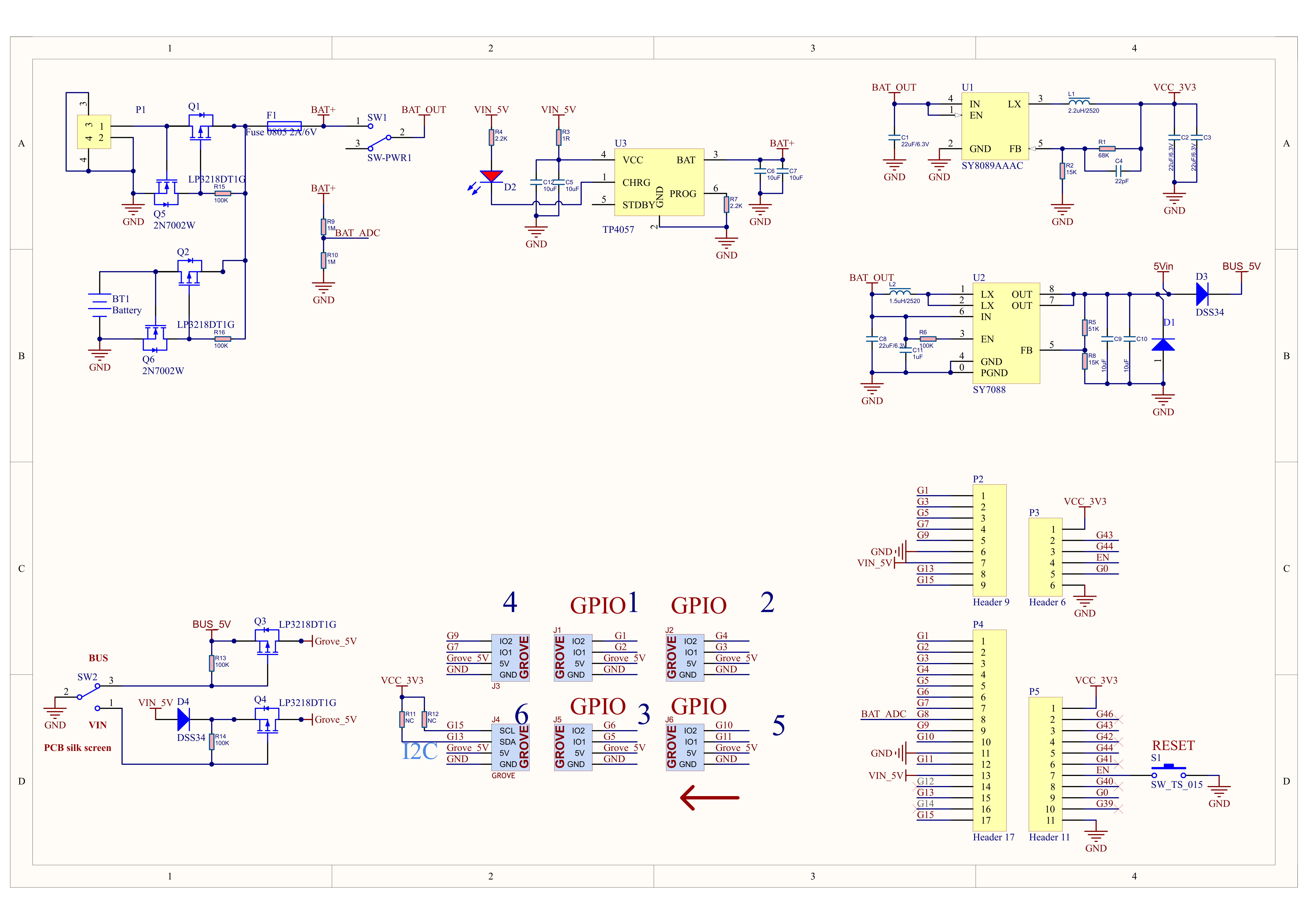The height and width of the screenshot is (924, 1308).
Task: Select the J5 GROVE connector block
Action: (573, 747)
